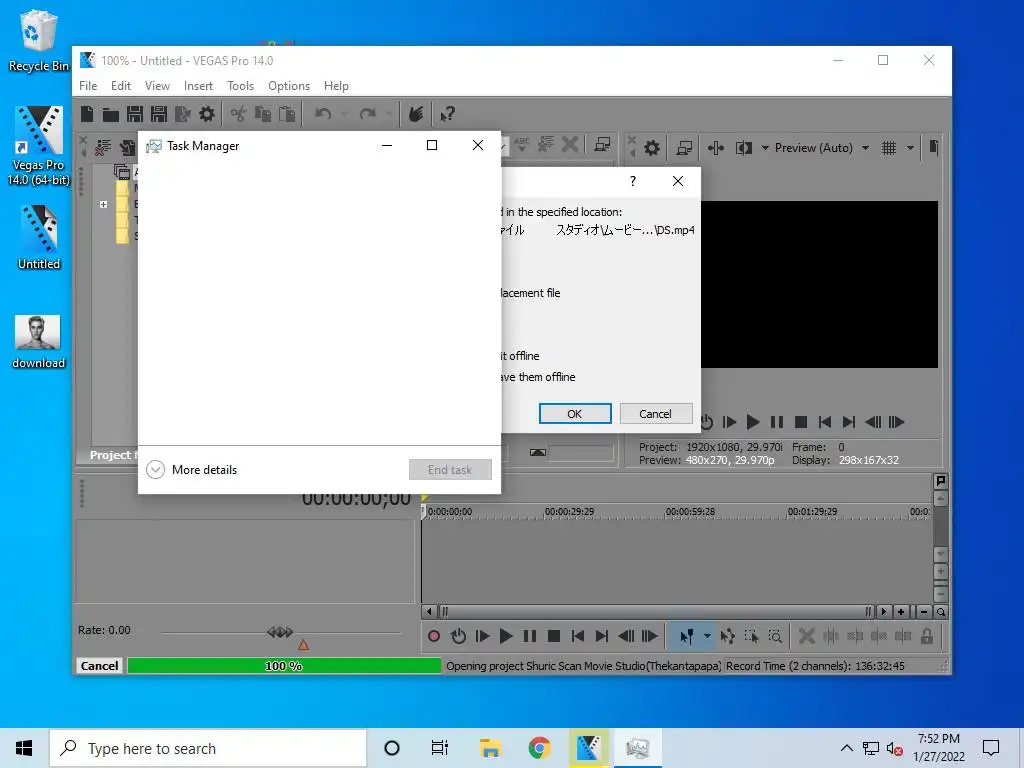Expand the project media tree plus node

103,204
